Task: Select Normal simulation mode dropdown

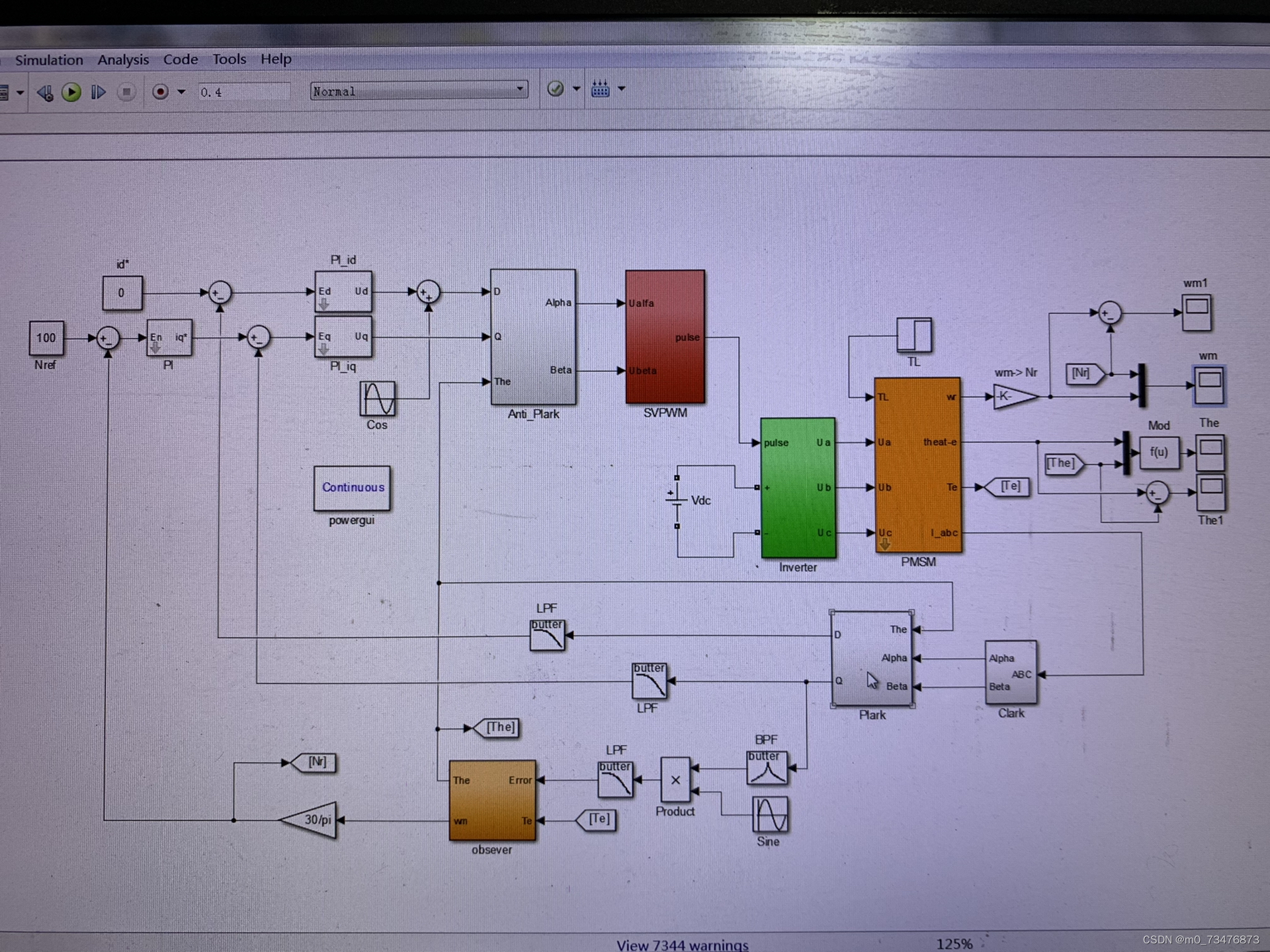Action: point(415,91)
